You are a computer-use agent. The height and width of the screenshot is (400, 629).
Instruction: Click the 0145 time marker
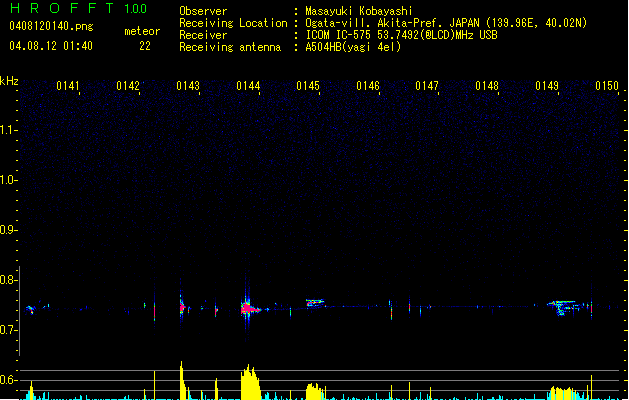pos(308,86)
